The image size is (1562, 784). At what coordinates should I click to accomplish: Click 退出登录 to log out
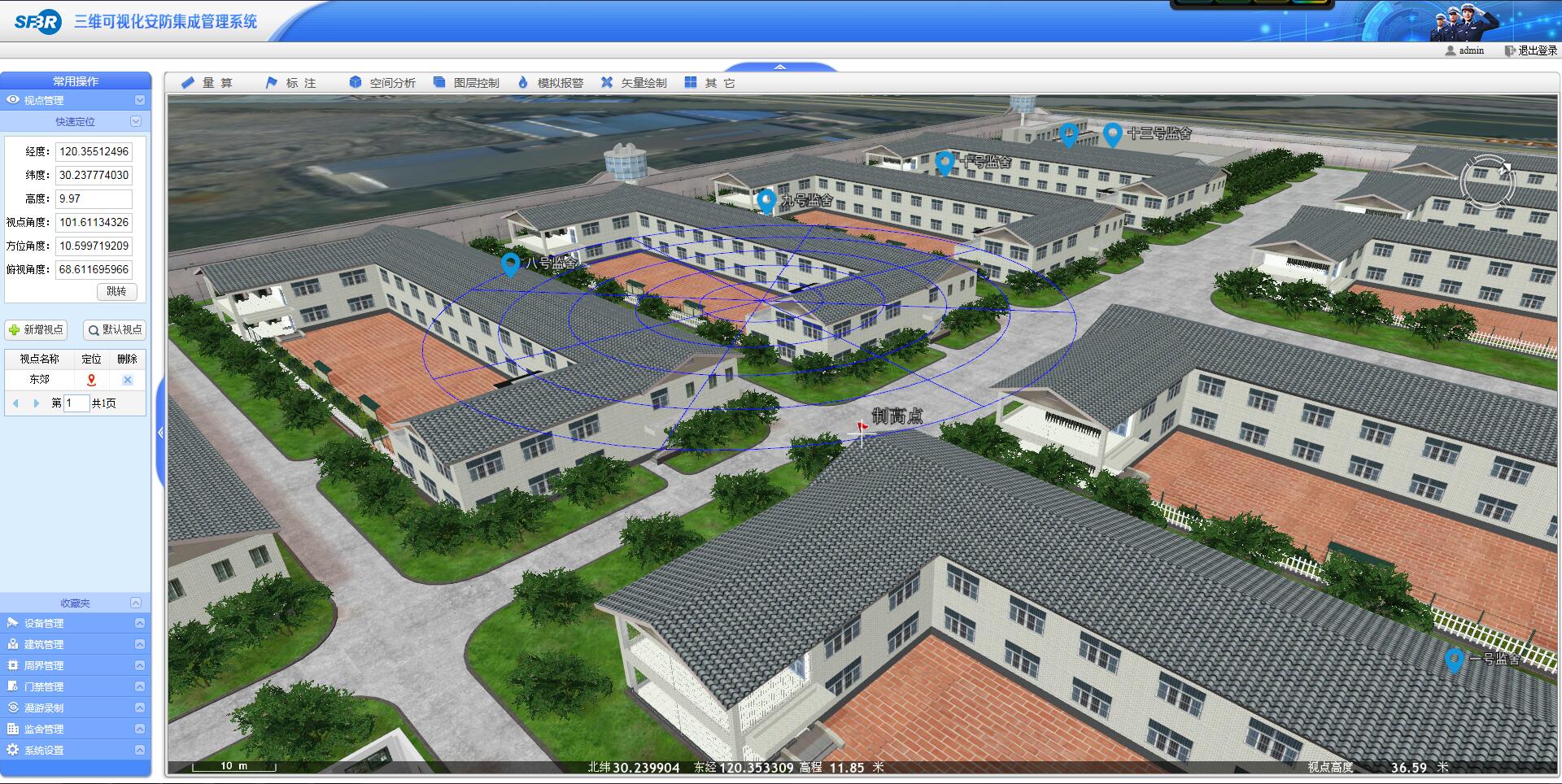[x=1531, y=50]
